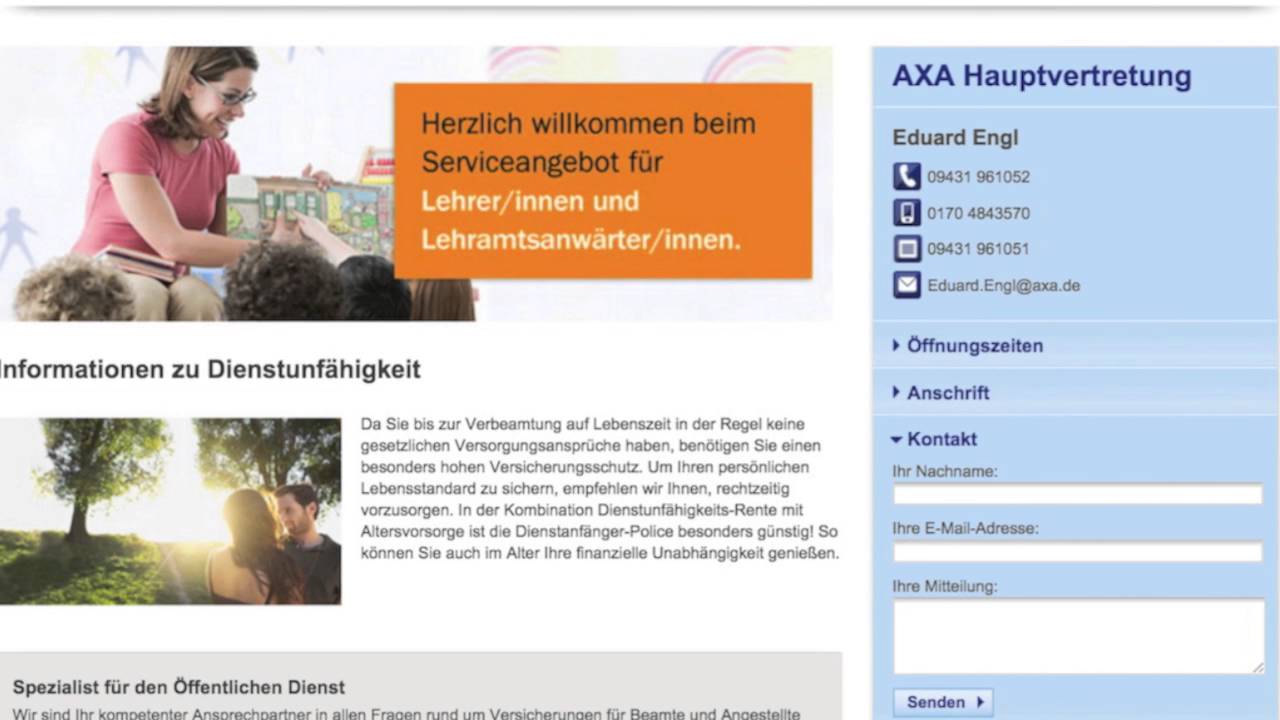Click the couple under trees photo
This screenshot has height=720, width=1280.
point(170,511)
